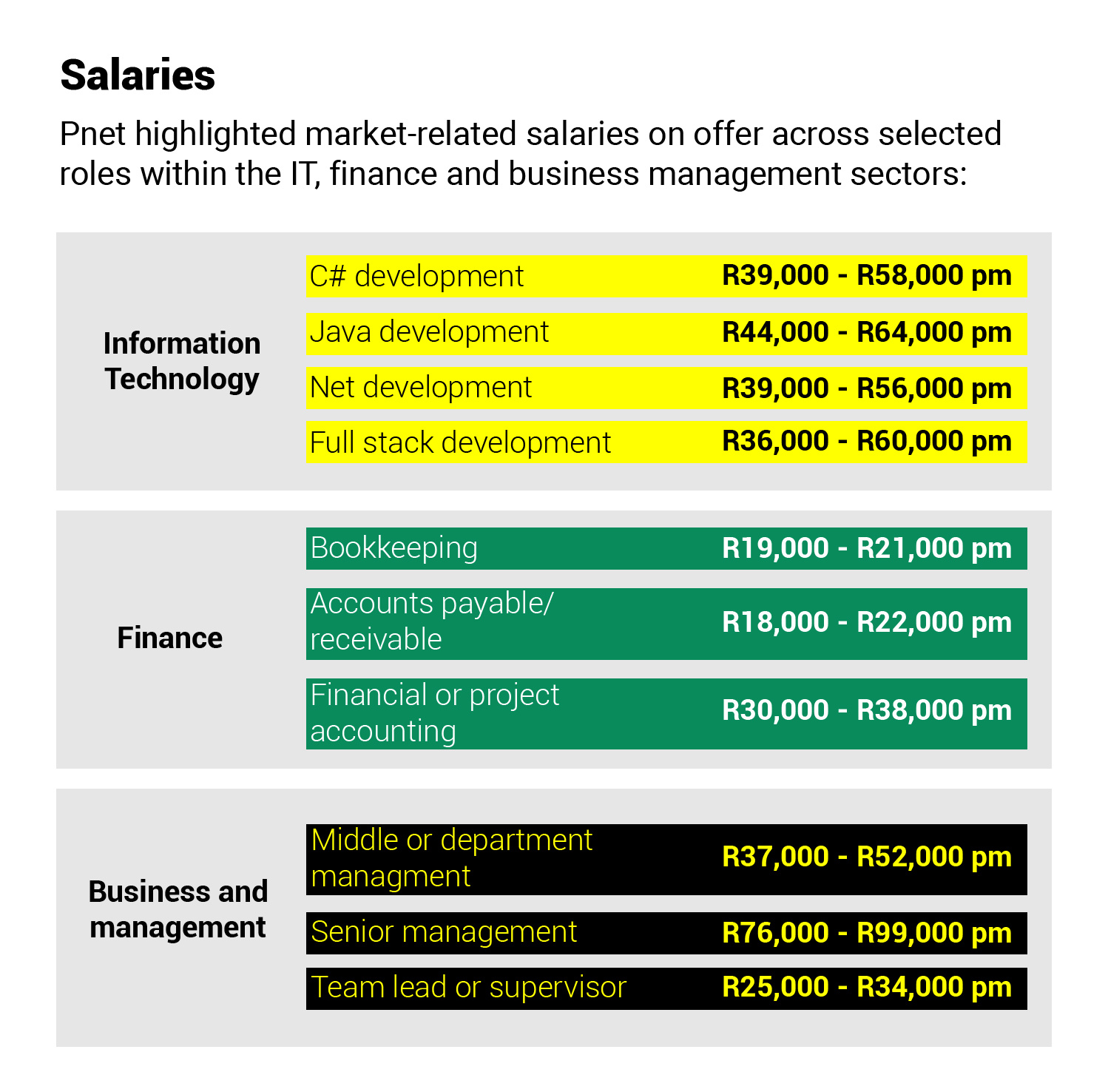Select the Information Technology category label

pos(182,361)
